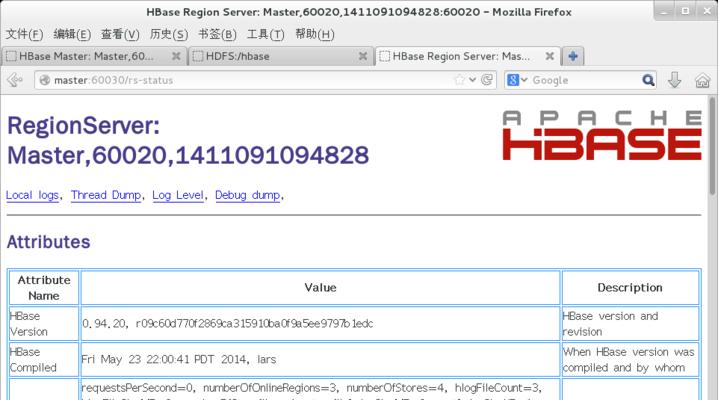Click the search magnifier icon
This screenshot has width=718, height=400.
[x=648, y=80]
